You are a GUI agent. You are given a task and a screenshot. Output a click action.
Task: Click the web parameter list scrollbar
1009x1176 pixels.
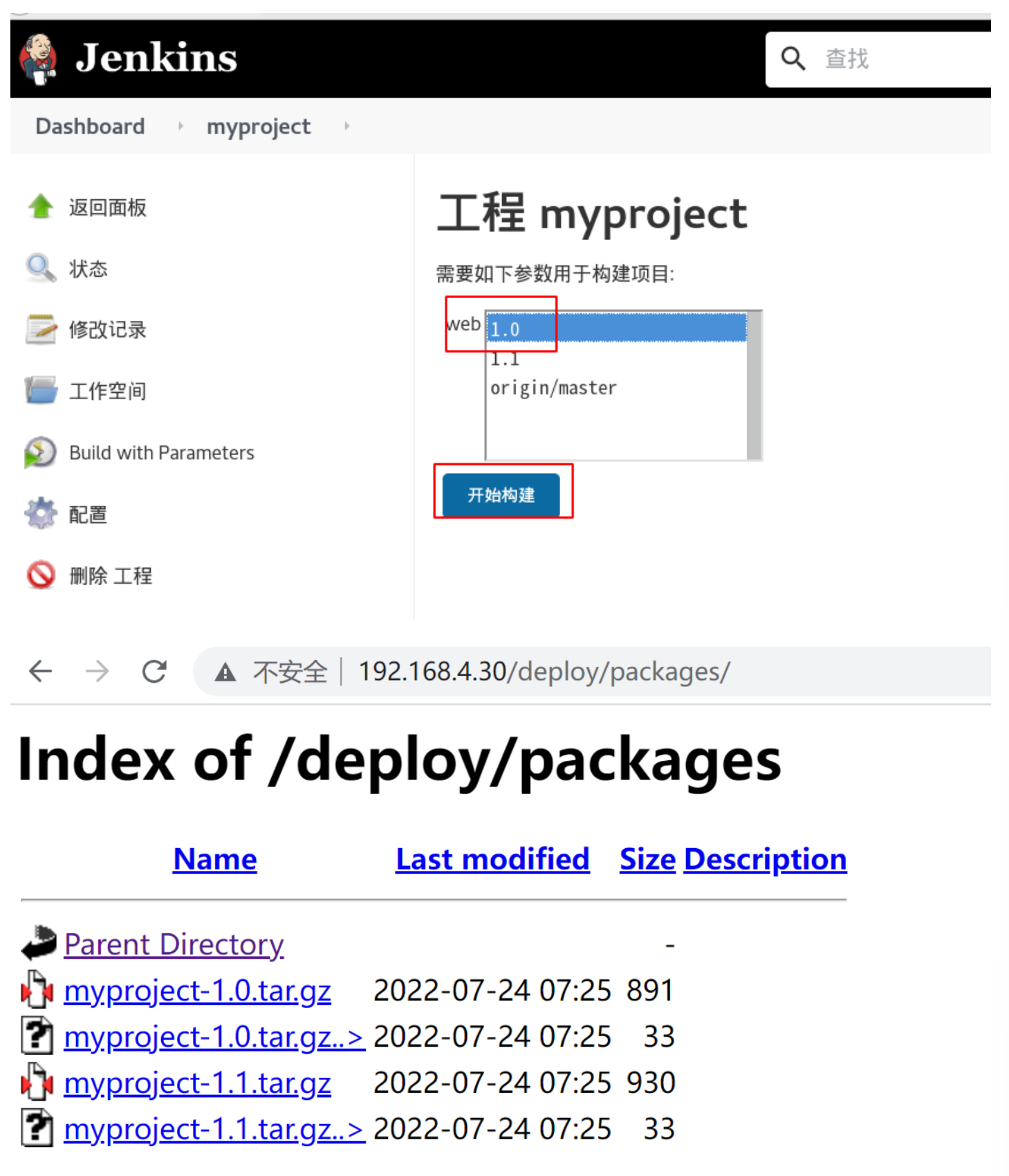(x=754, y=385)
